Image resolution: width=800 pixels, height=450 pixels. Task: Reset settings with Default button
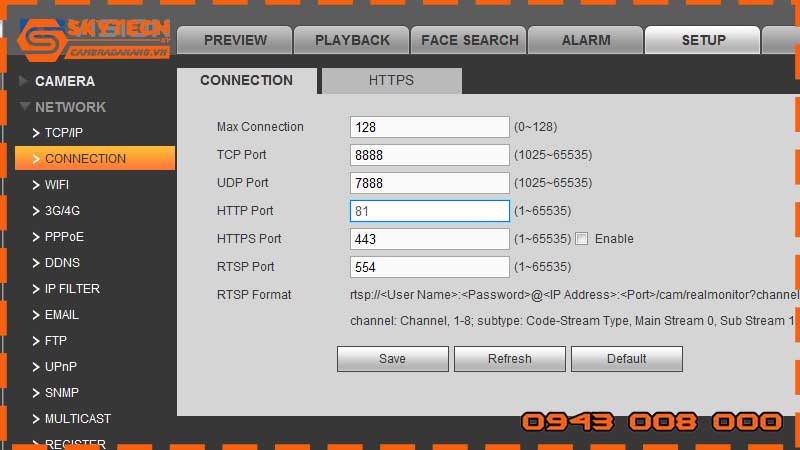click(x=626, y=359)
